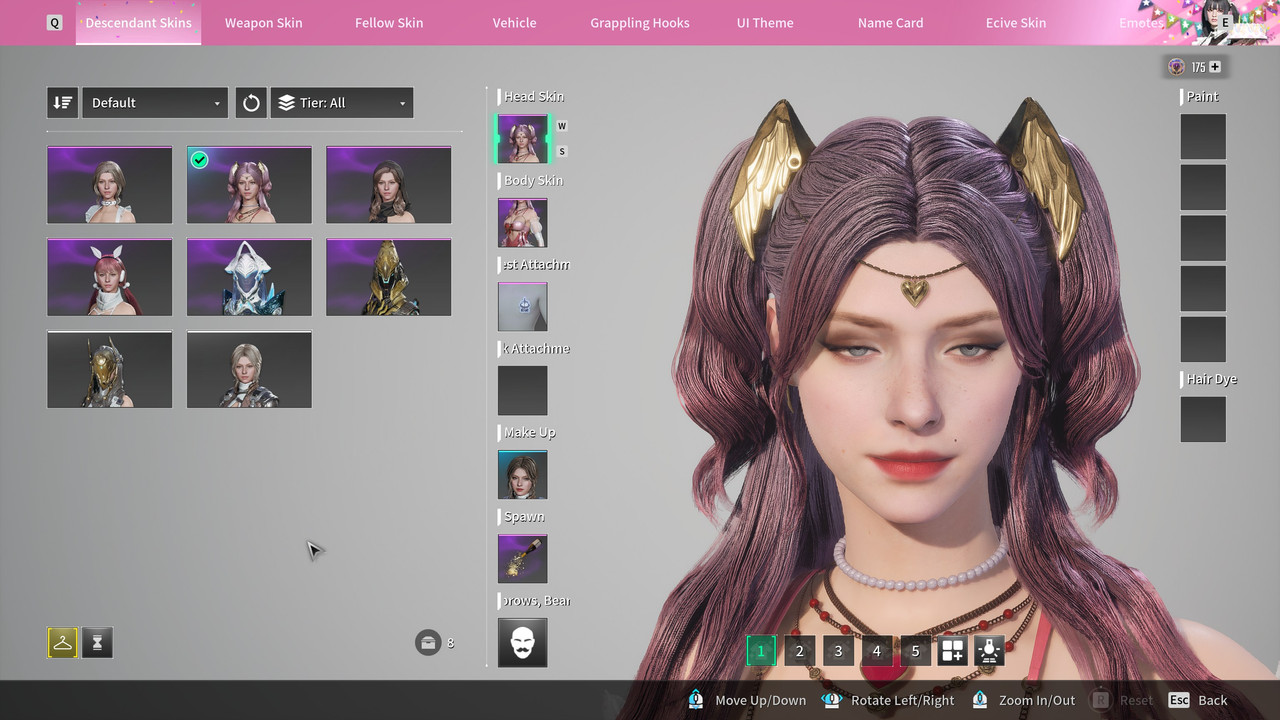Toggle the lighting lamp icon
This screenshot has height=720, width=1280.
990,651
